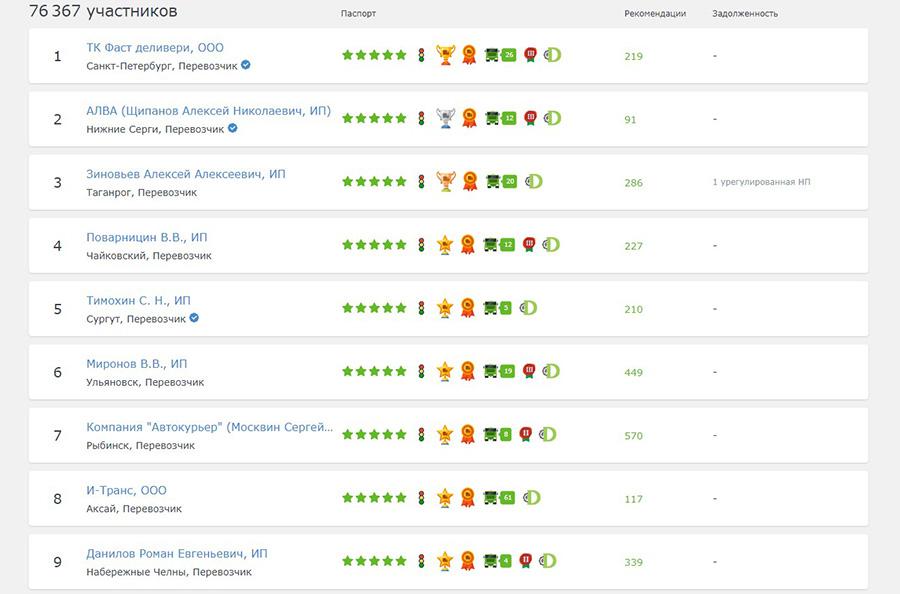The height and width of the screenshot is (594, 900).
Task: Click the gold trophy icon for ТК Фаст деливери
Action: pyautogui.click(x=445, y=55)
